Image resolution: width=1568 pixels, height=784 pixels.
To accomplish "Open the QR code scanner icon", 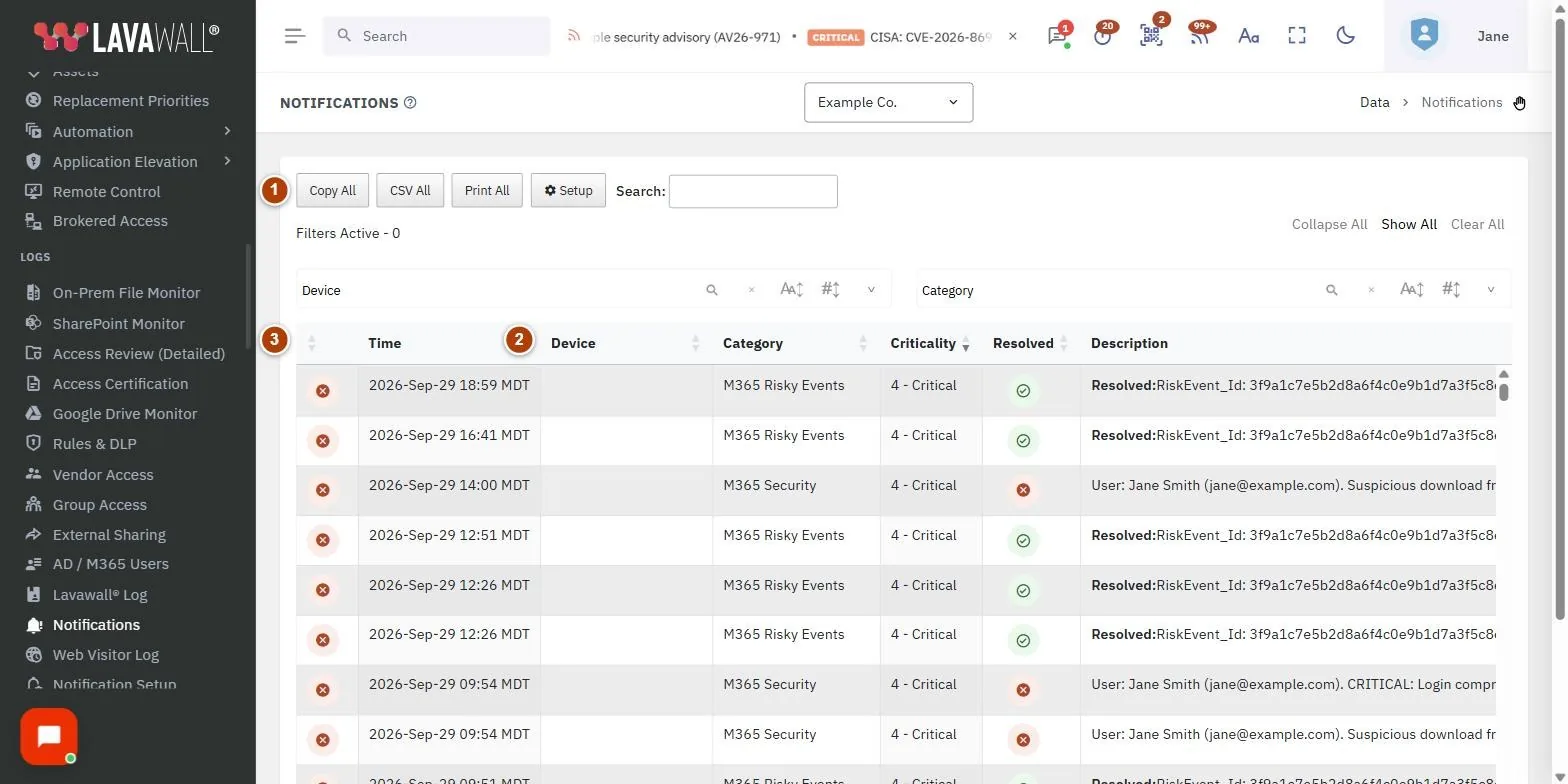I will (x=1151, y=36).
